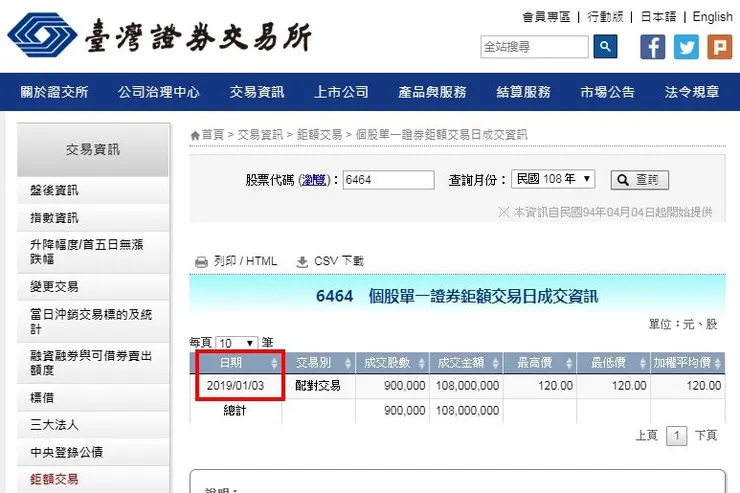
Task: Click page number 1 button
Action: [x=676, y=435]
